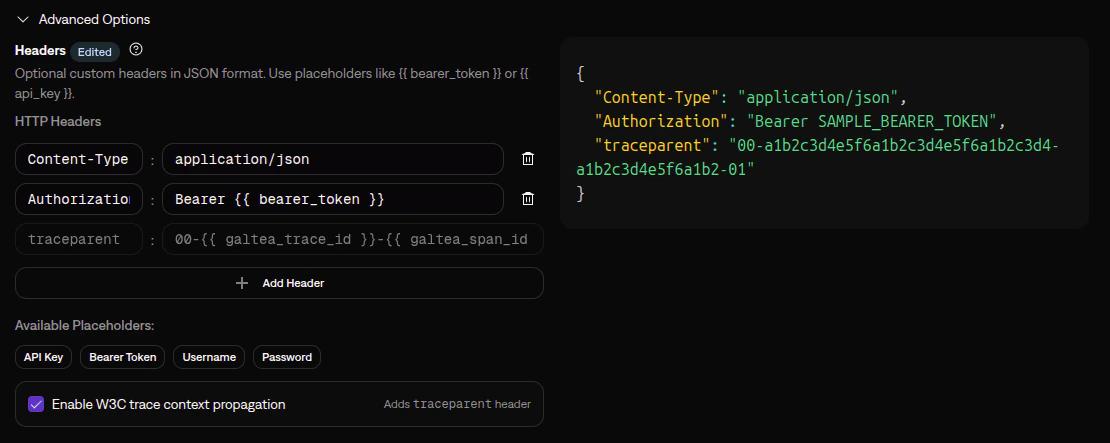Click "Bearer SAMPLE_BEARER_TOKEN" in JSON preview

click(871, 121)
